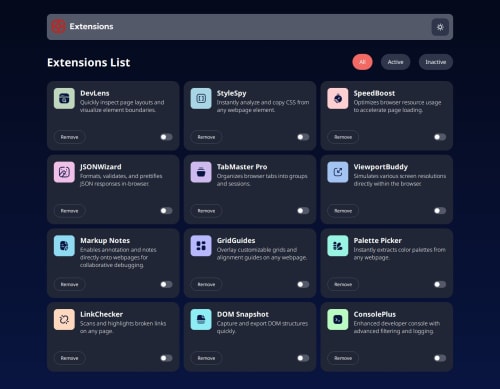Image resolution: width=500 pixels, height=389 pixels.
Task: Switch theme with the sun icon button
Action: [440, 27]
